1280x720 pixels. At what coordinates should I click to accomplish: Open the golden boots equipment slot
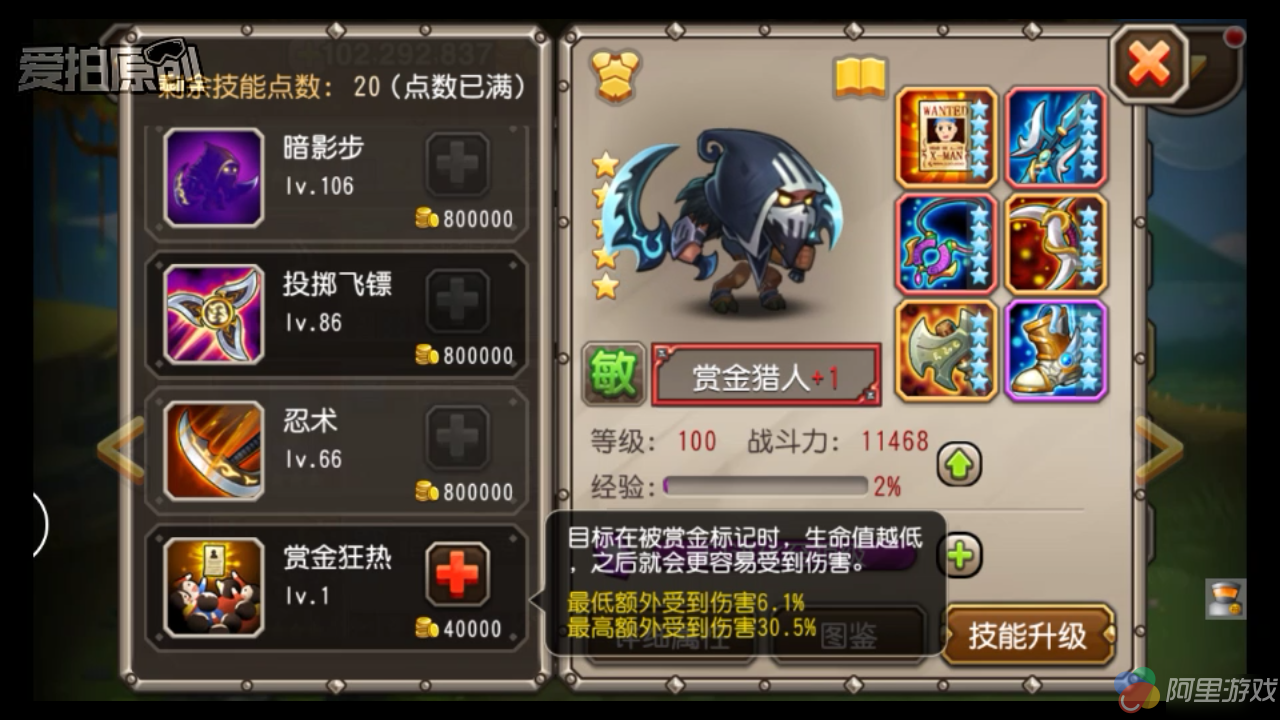pyautogui.click(x=1056, y=350)
